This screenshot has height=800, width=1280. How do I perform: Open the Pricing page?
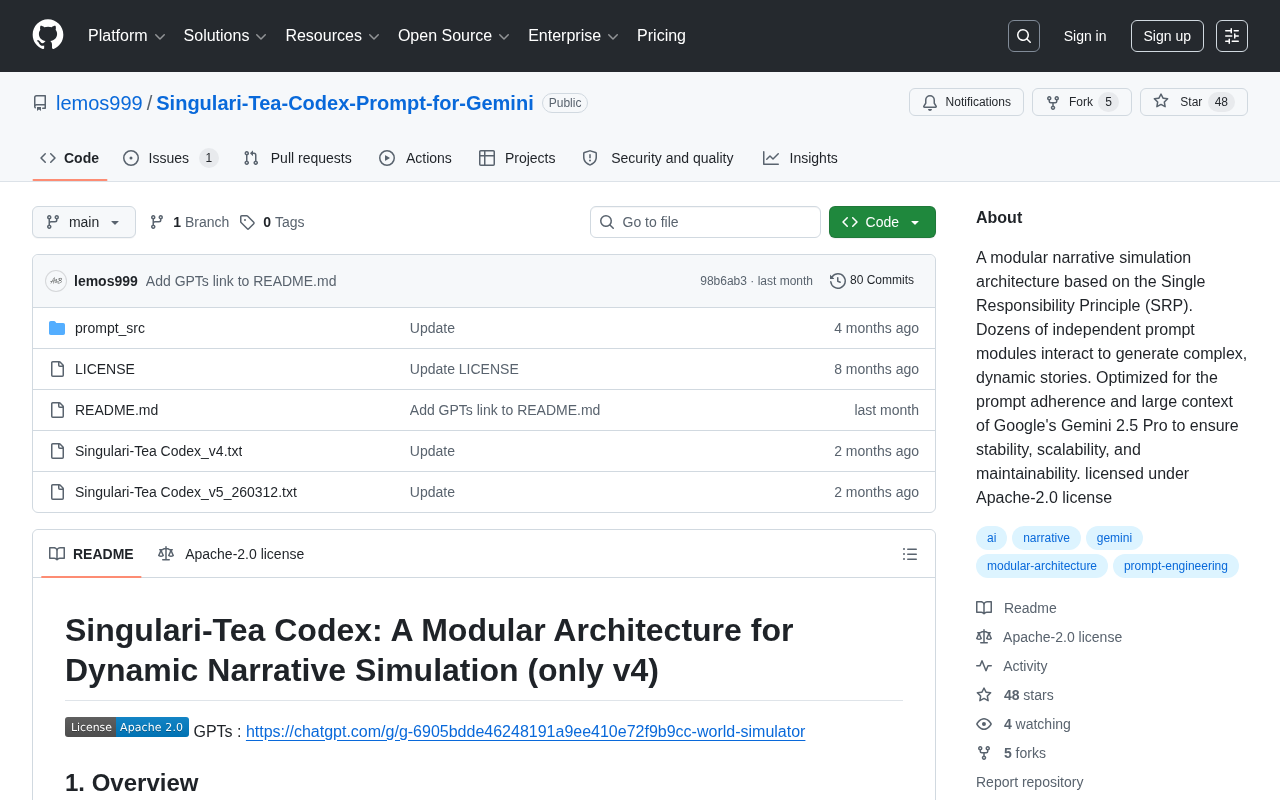661,36
